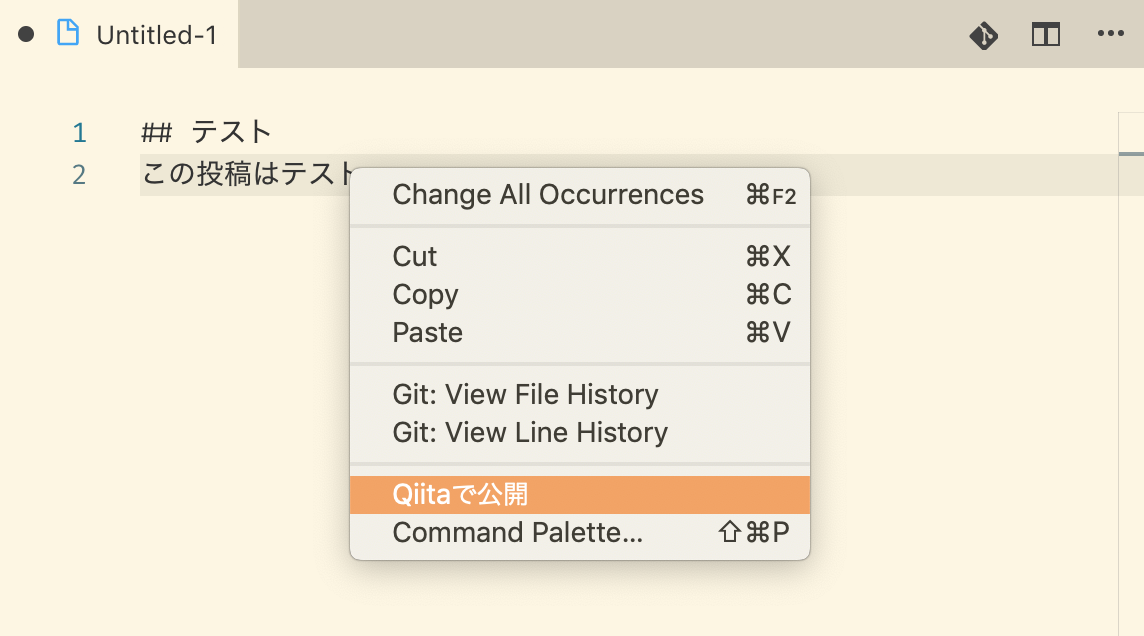The height and width of the screenshot is (636, 1144).
Task: Split the editor with the split icon
Action: tap(1046, 35)
